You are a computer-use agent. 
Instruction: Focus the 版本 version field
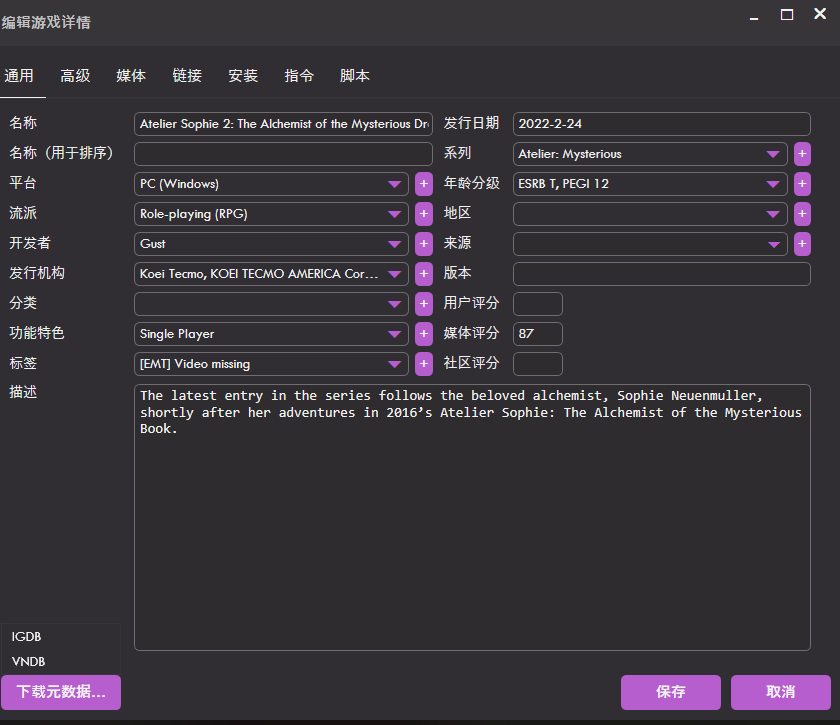click(662, 274)
